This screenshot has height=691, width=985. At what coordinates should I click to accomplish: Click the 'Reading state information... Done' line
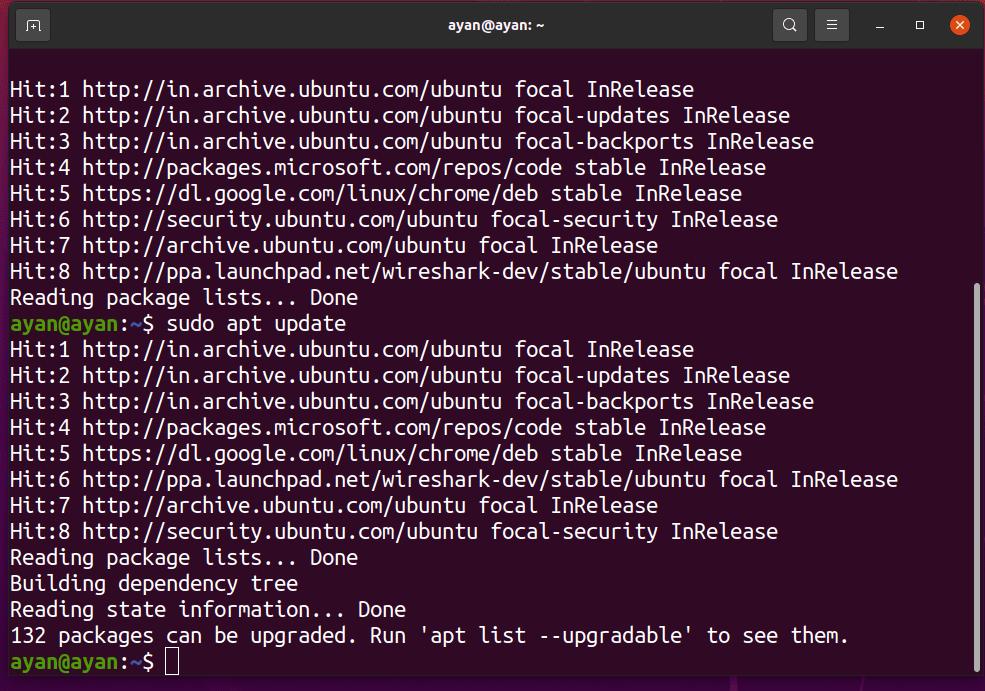point(208,610)
